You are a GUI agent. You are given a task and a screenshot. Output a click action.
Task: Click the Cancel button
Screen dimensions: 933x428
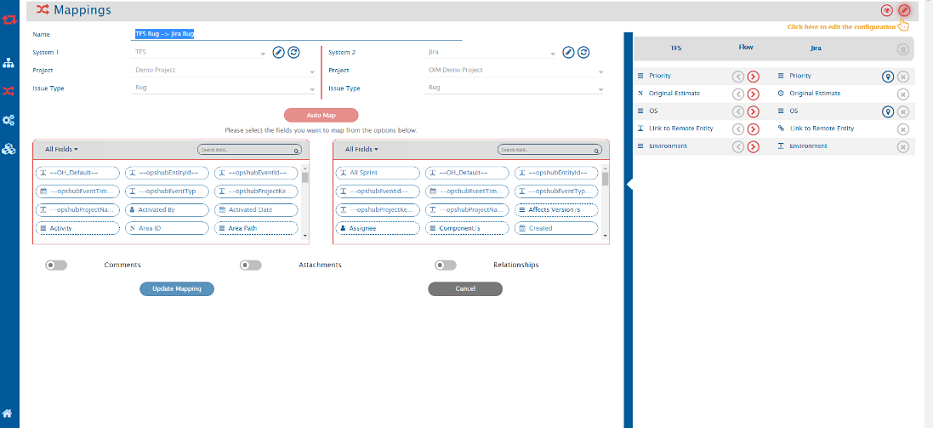(465, 289)
